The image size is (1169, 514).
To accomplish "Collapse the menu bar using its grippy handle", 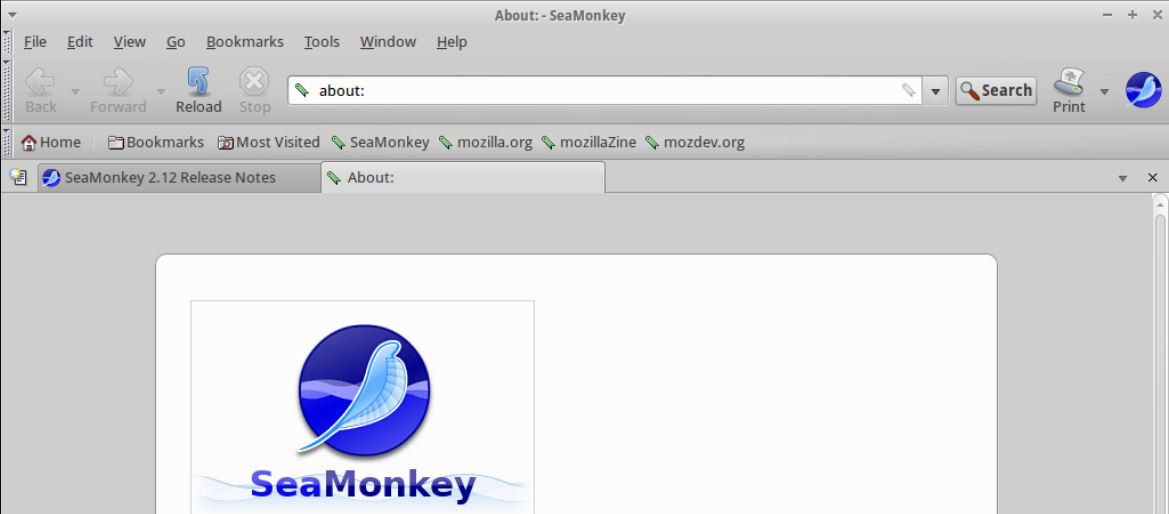I will coord(7,43).
